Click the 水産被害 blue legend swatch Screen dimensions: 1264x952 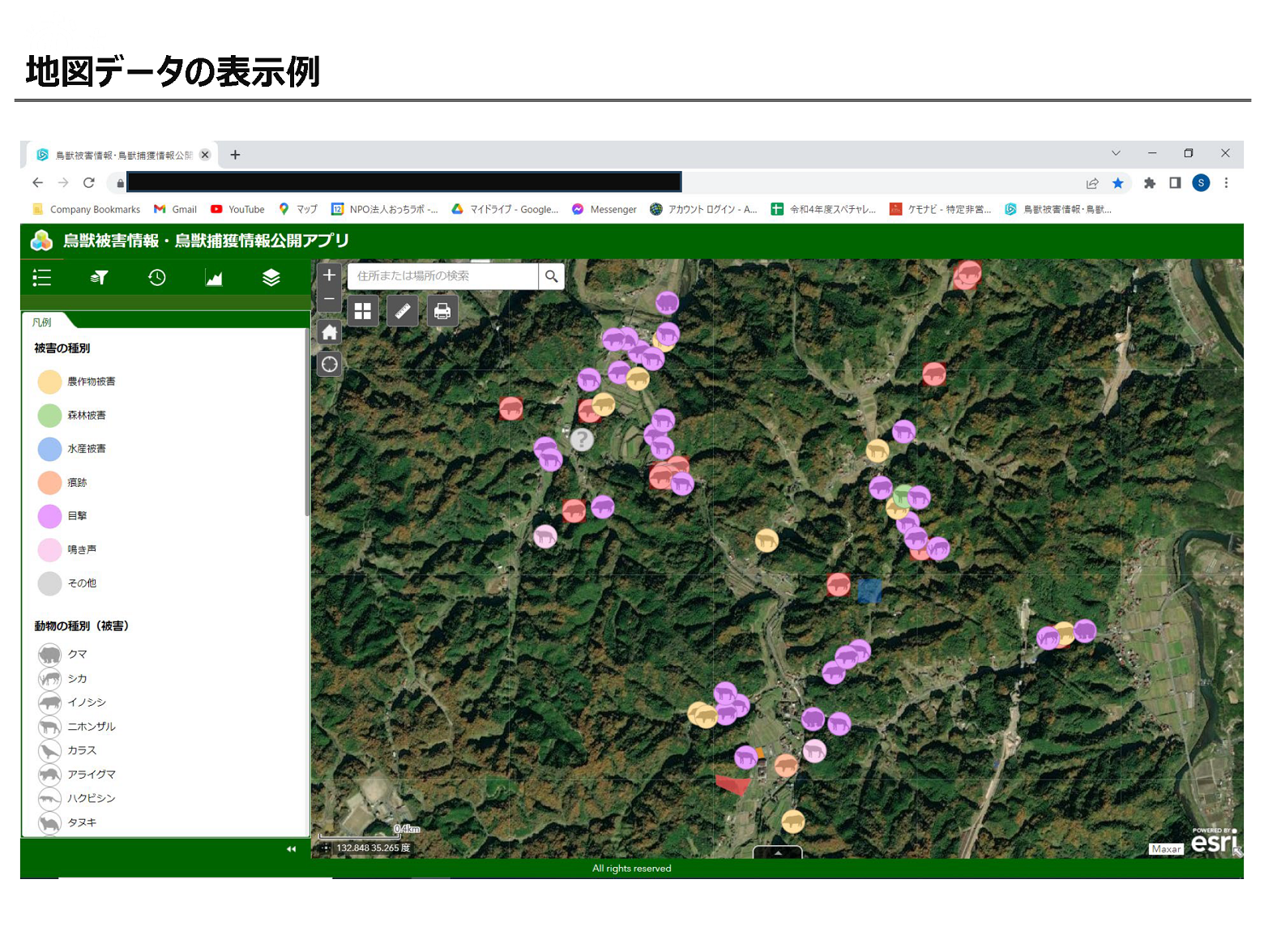[x=49, y=449]
